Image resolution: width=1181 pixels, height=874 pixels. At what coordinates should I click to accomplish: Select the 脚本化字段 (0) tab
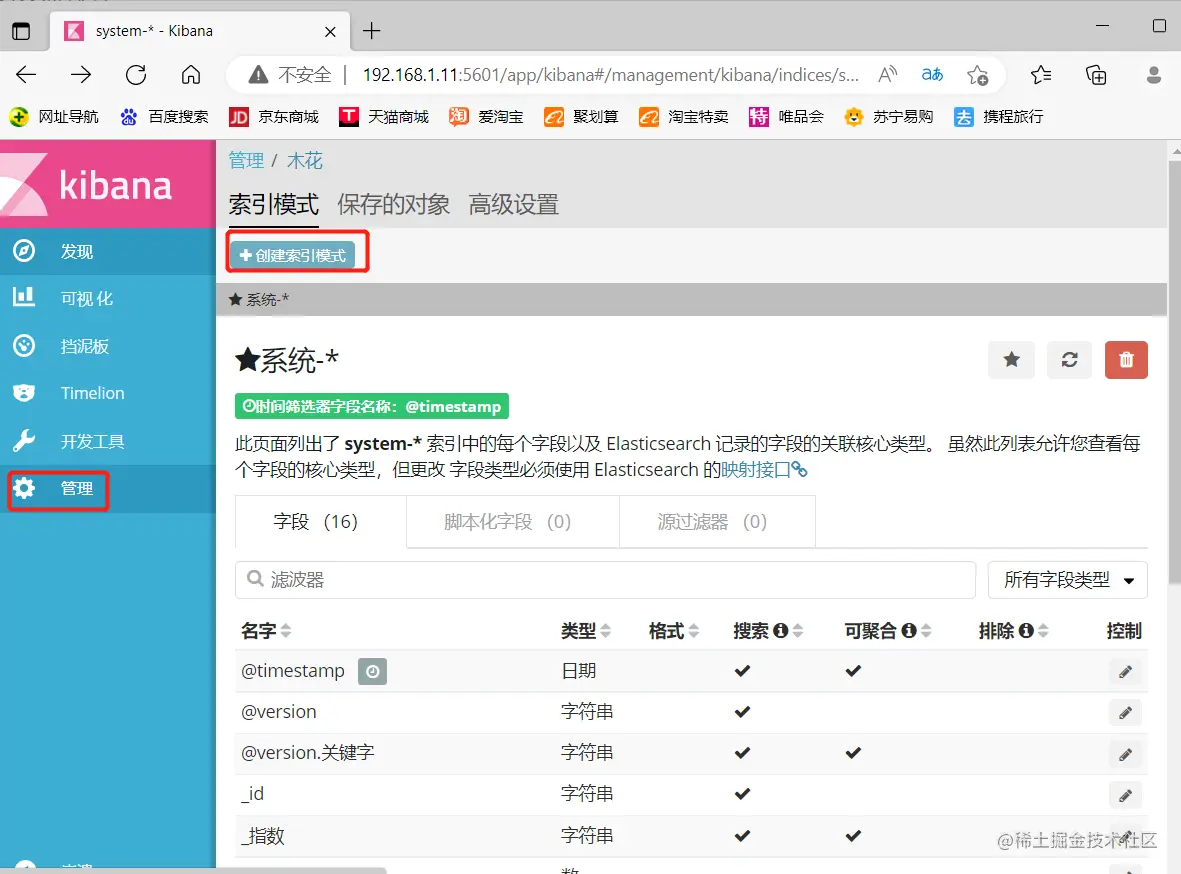(512, 521)
